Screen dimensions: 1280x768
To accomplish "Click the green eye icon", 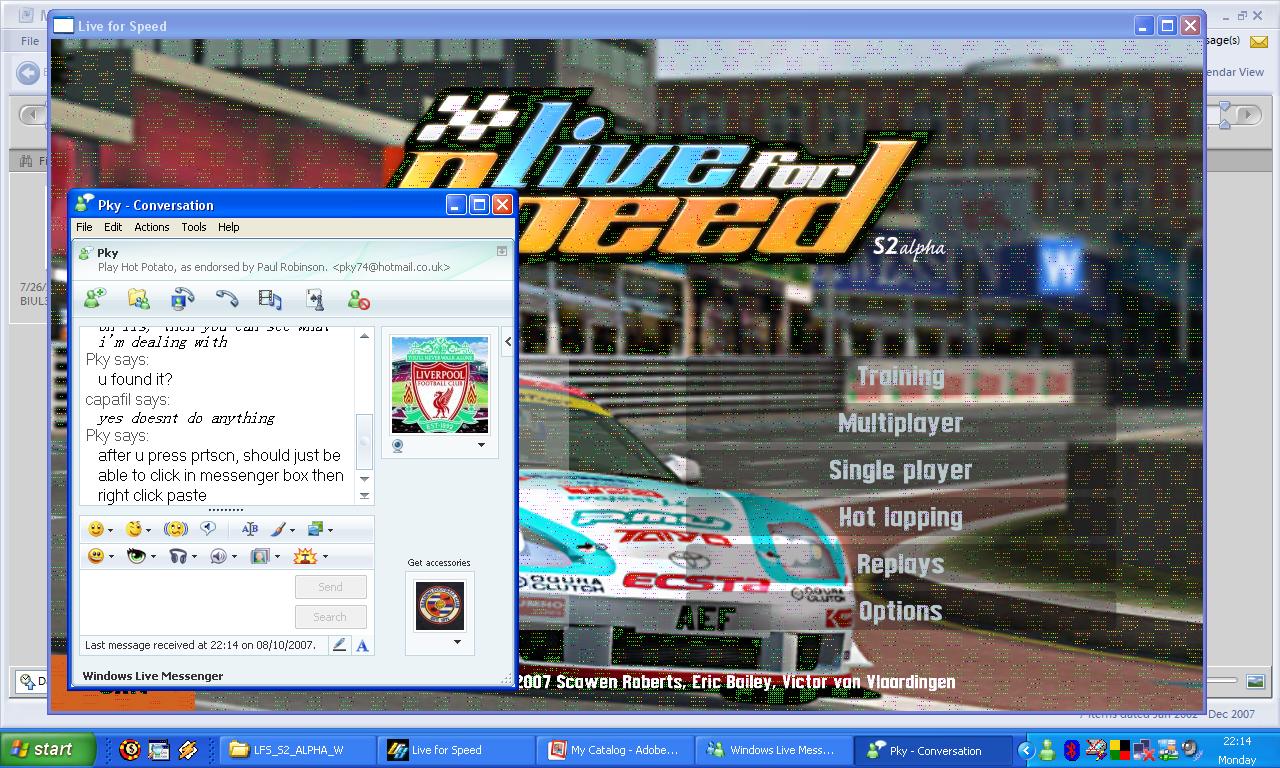I will (136, 556).
